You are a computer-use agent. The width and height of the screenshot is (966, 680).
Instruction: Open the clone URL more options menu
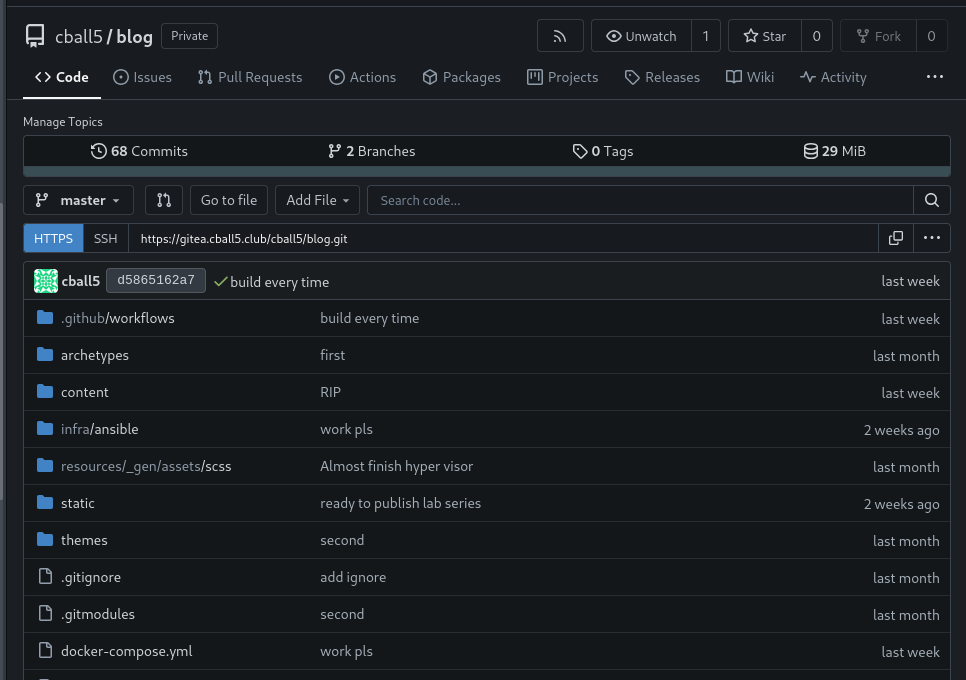tap(932, 238)
